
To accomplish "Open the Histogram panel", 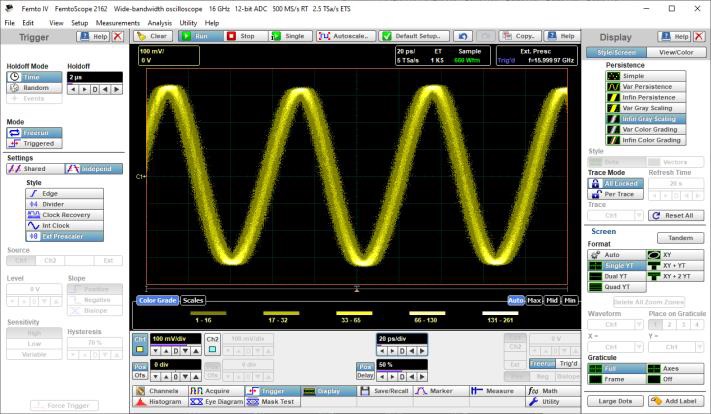I will point(159,401).
